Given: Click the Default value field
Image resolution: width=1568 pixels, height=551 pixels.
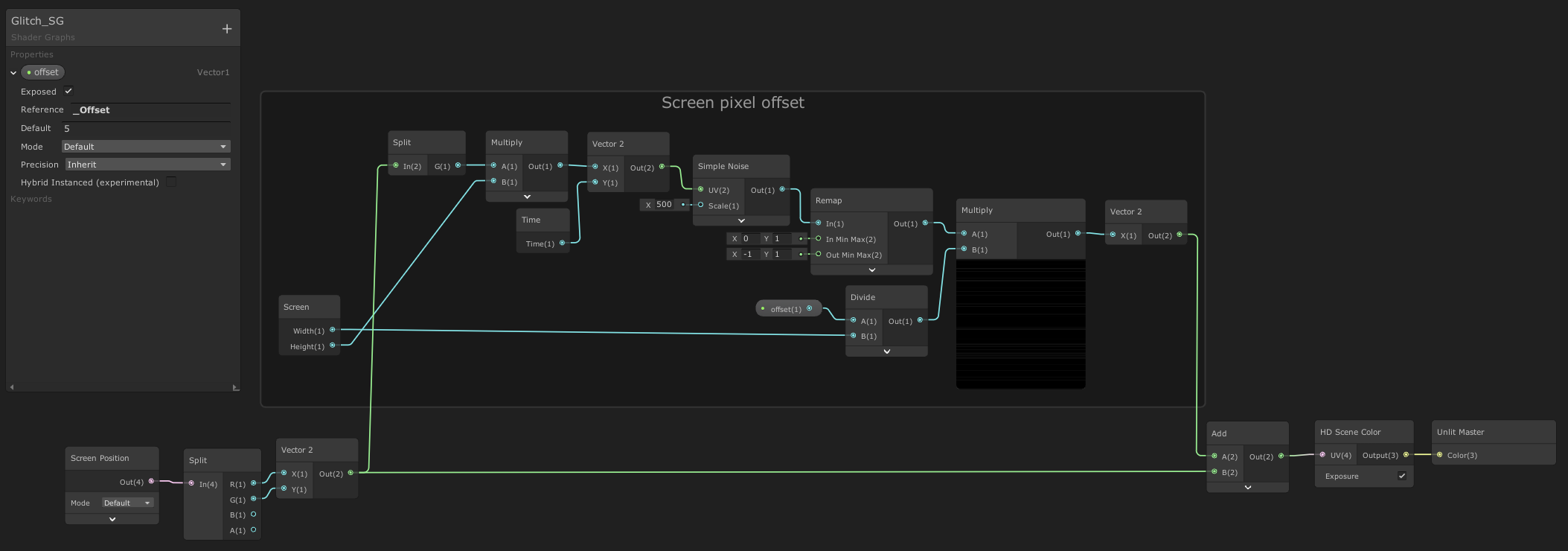Looking at the screenshot, I should click(146, 128).
